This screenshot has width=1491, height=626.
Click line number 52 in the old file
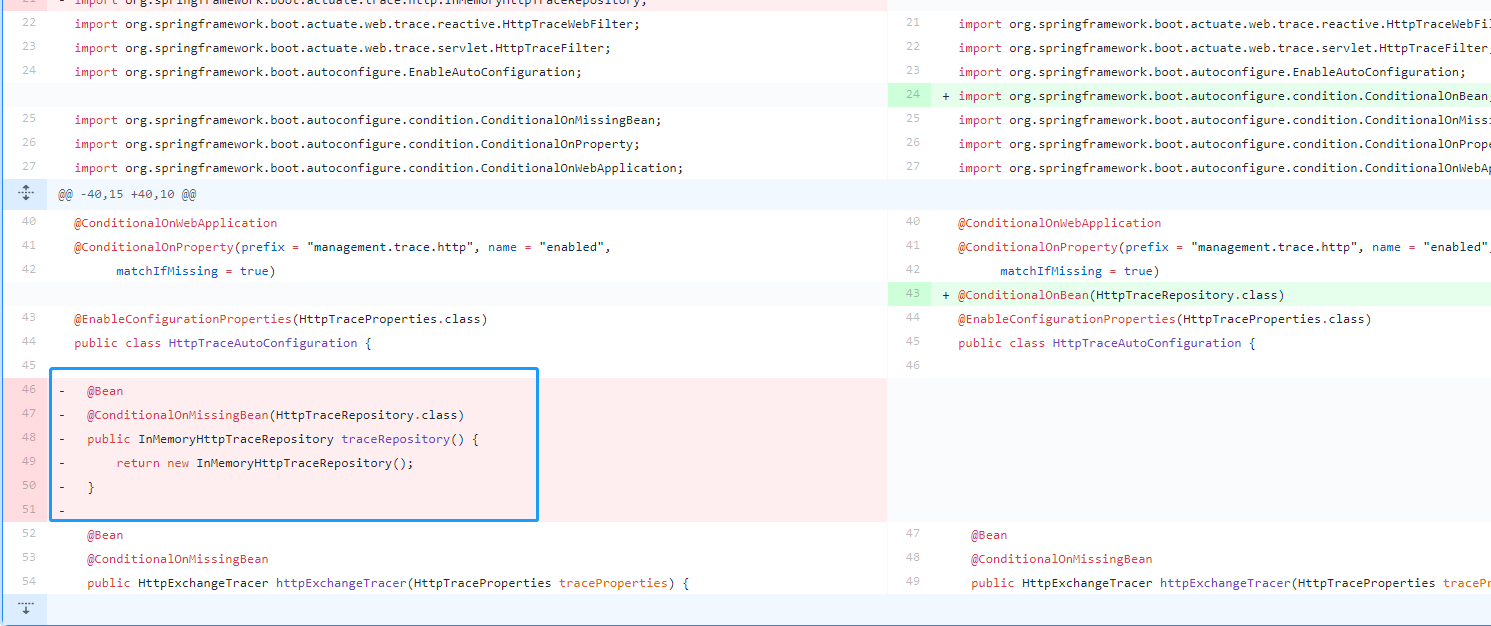(x=28, y=535)
